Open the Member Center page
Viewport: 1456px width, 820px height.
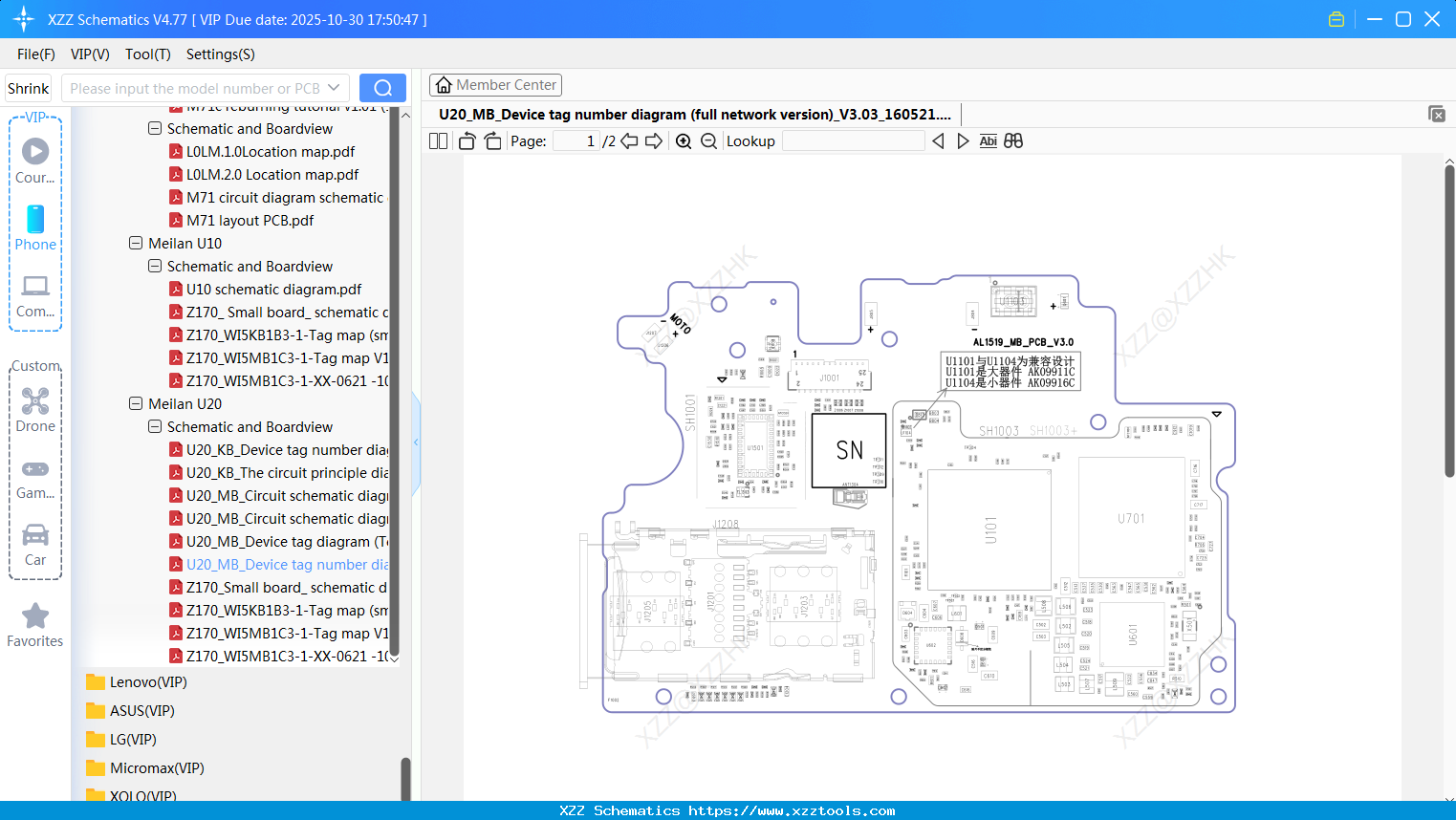[495, 84]
